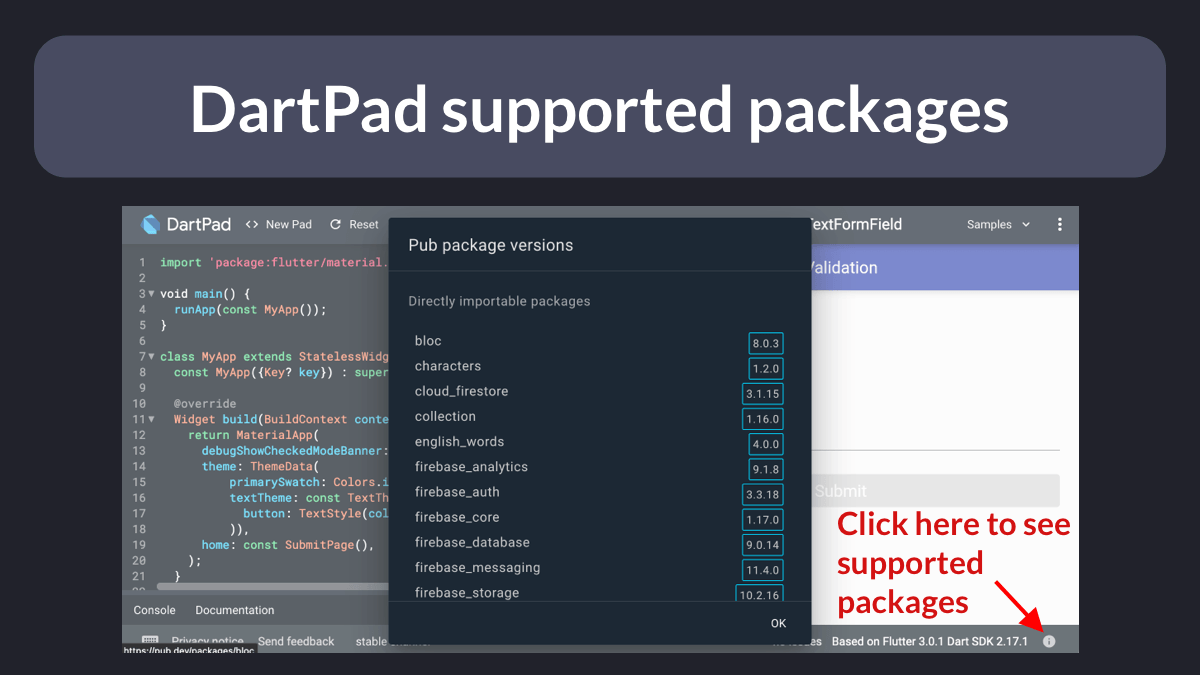Click the keyboard shortcuts icon in status bar
This screenshot has height=675, width=1200.
coord(150,640)
